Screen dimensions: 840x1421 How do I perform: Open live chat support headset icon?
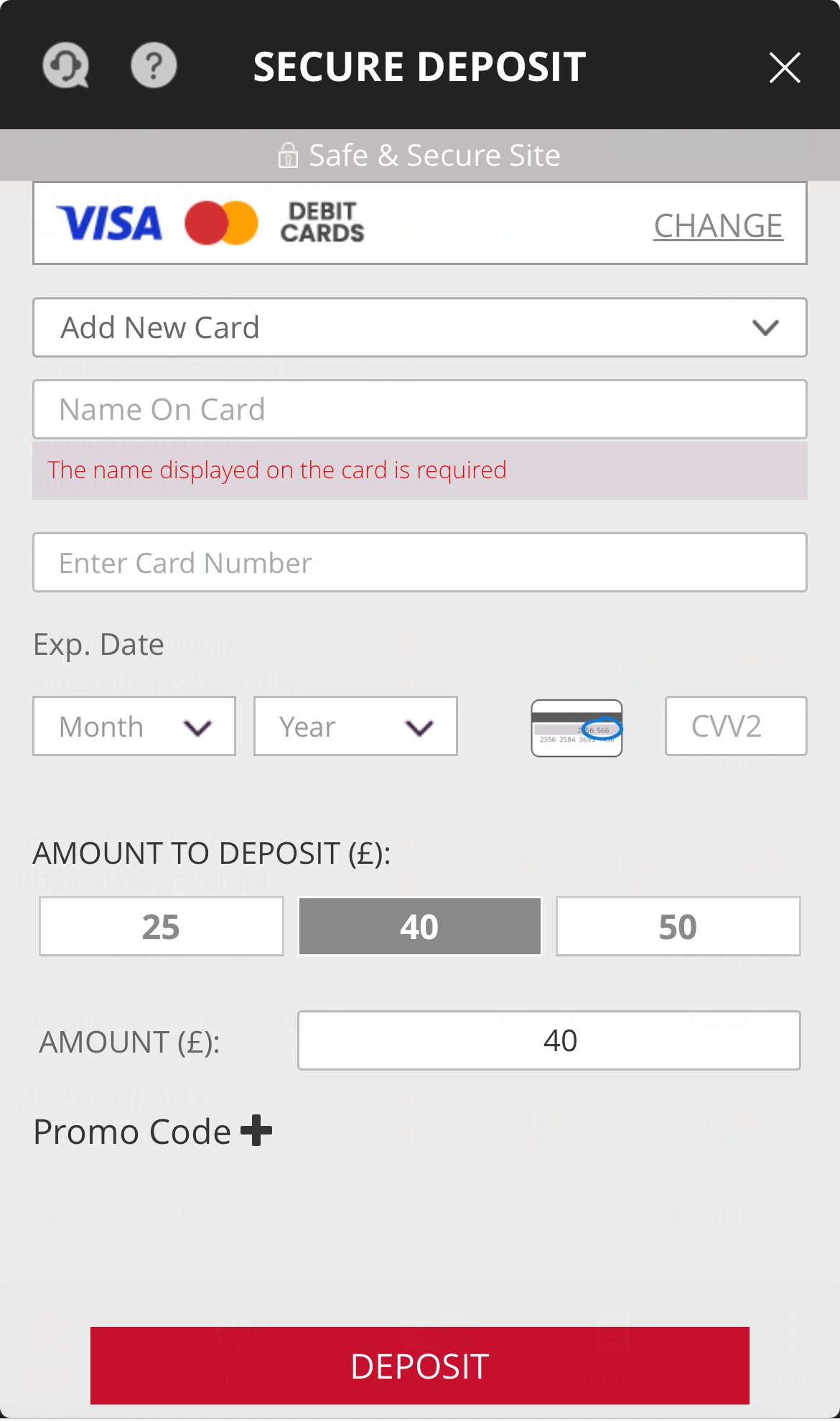pos(65,66)
